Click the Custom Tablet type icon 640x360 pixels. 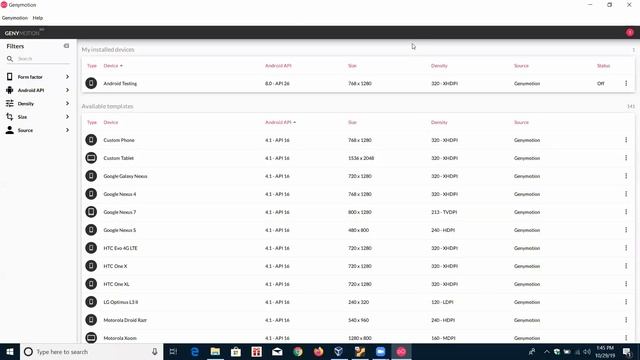91,158
